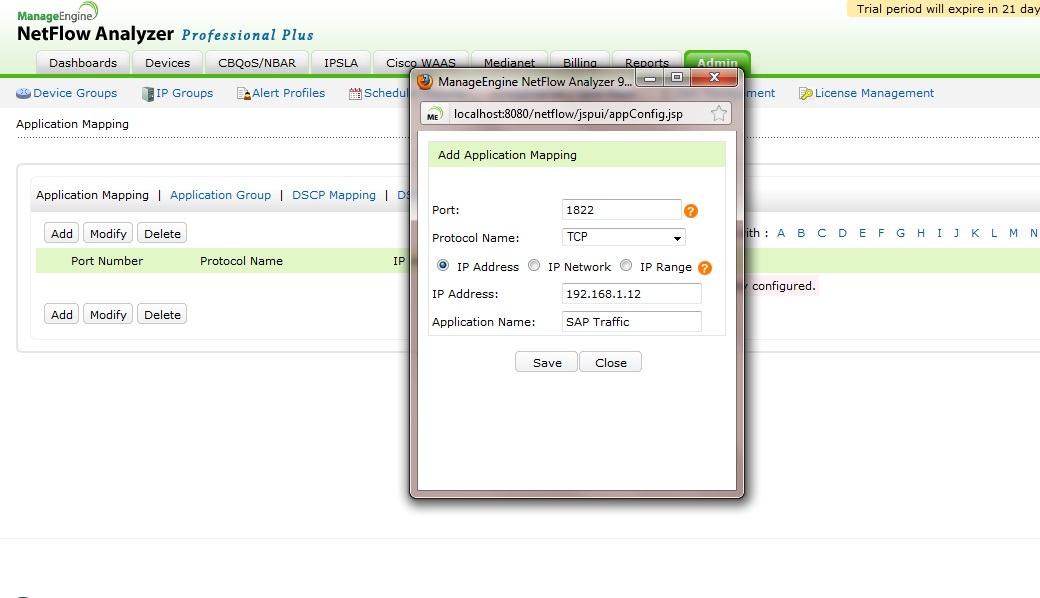Switch to the Admin tab
This screenshot has width=1040, height=598.
pyautogui.click(x=716, y=62)
